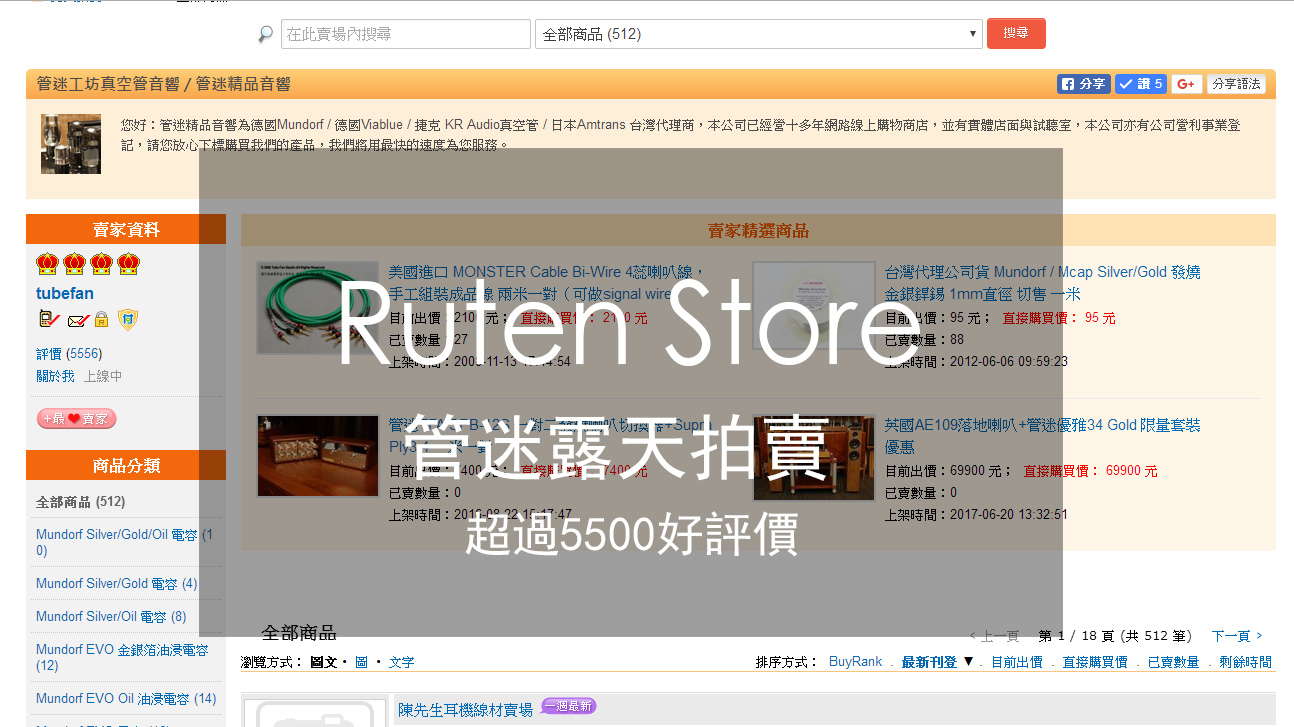Open category Mundorf EVO 金銀箔油浸電容 (12)
This screenshot has width=1294, height=727.
pyautogui.click(x=122, y=657)
